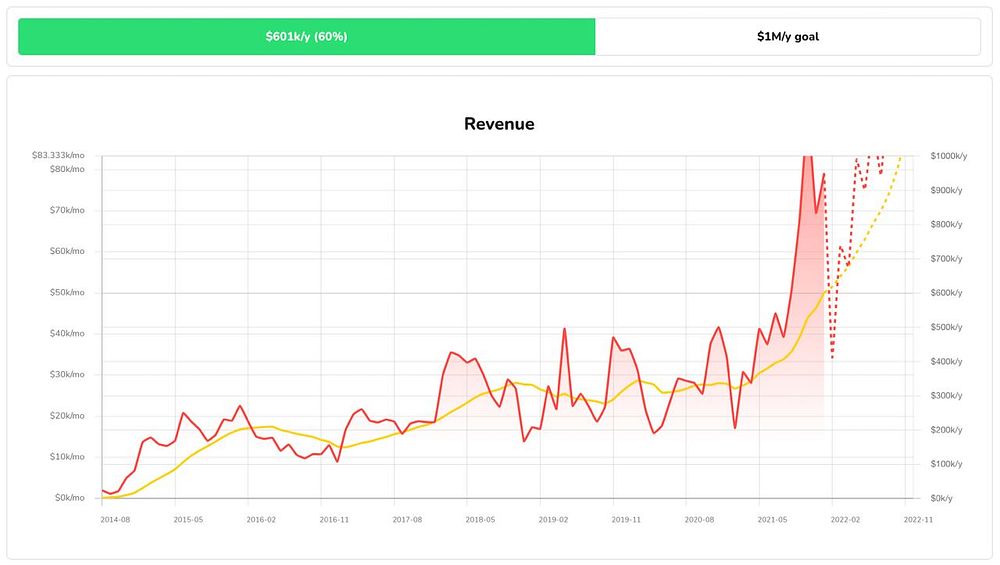Click the $200k/y right axis label
This screenshot has width=1000, height=565.
pos(946,429)
